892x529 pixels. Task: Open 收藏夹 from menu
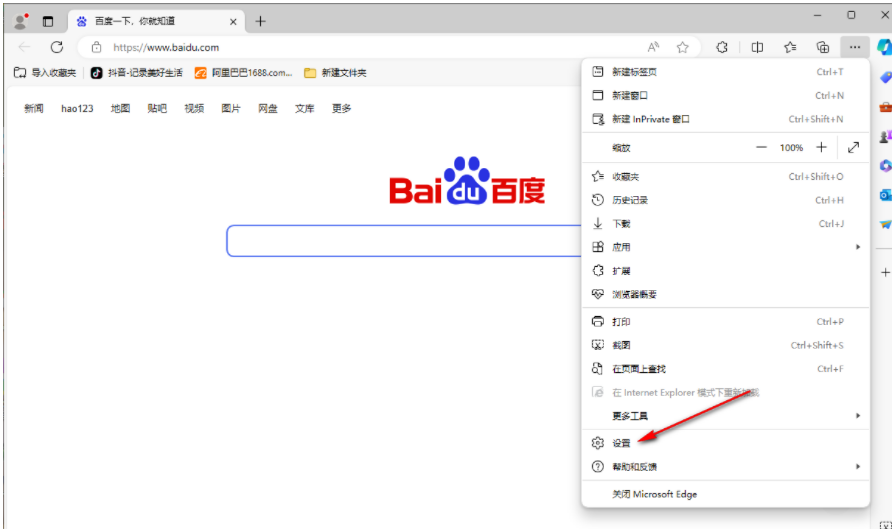point(725,177)
